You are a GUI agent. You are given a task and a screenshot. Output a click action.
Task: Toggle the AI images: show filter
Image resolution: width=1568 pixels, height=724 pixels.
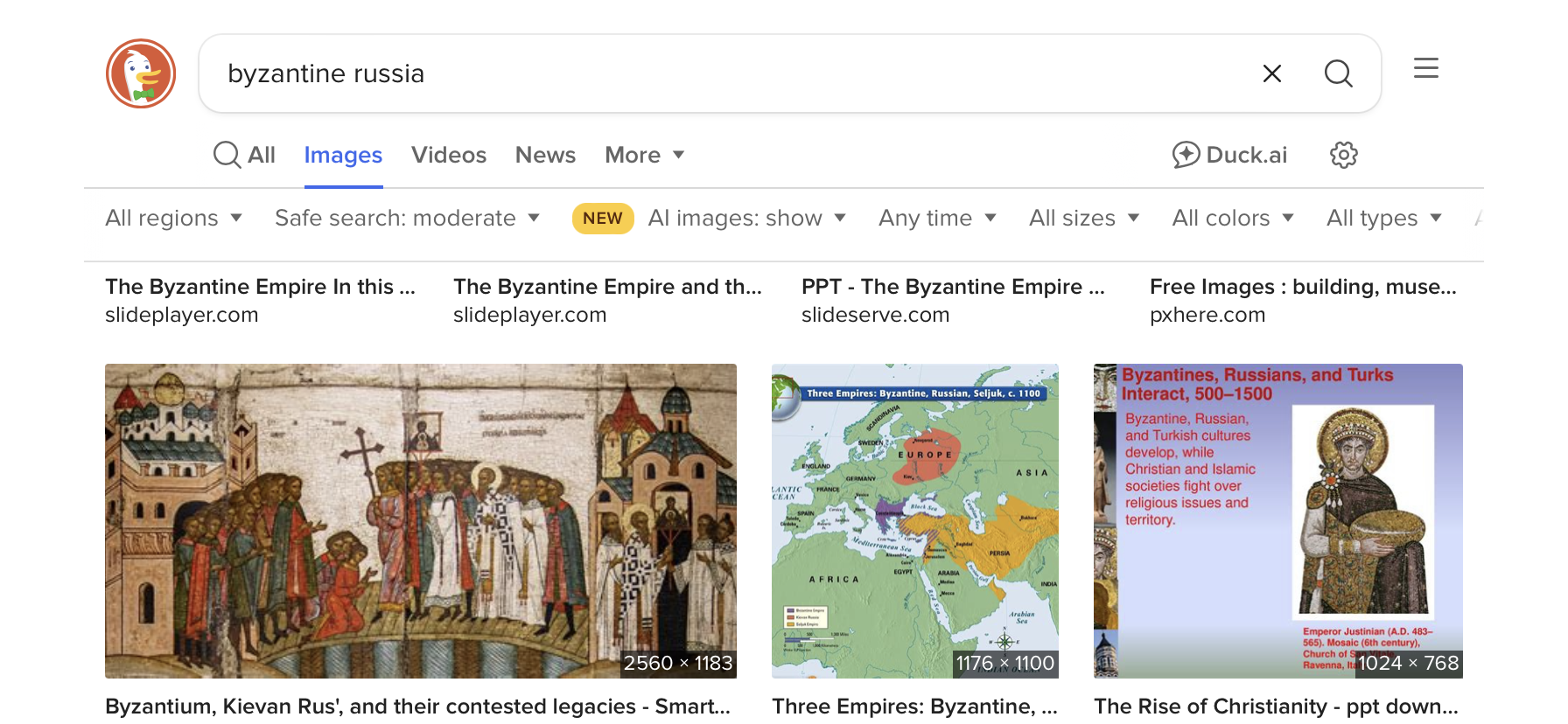point(746,218)
